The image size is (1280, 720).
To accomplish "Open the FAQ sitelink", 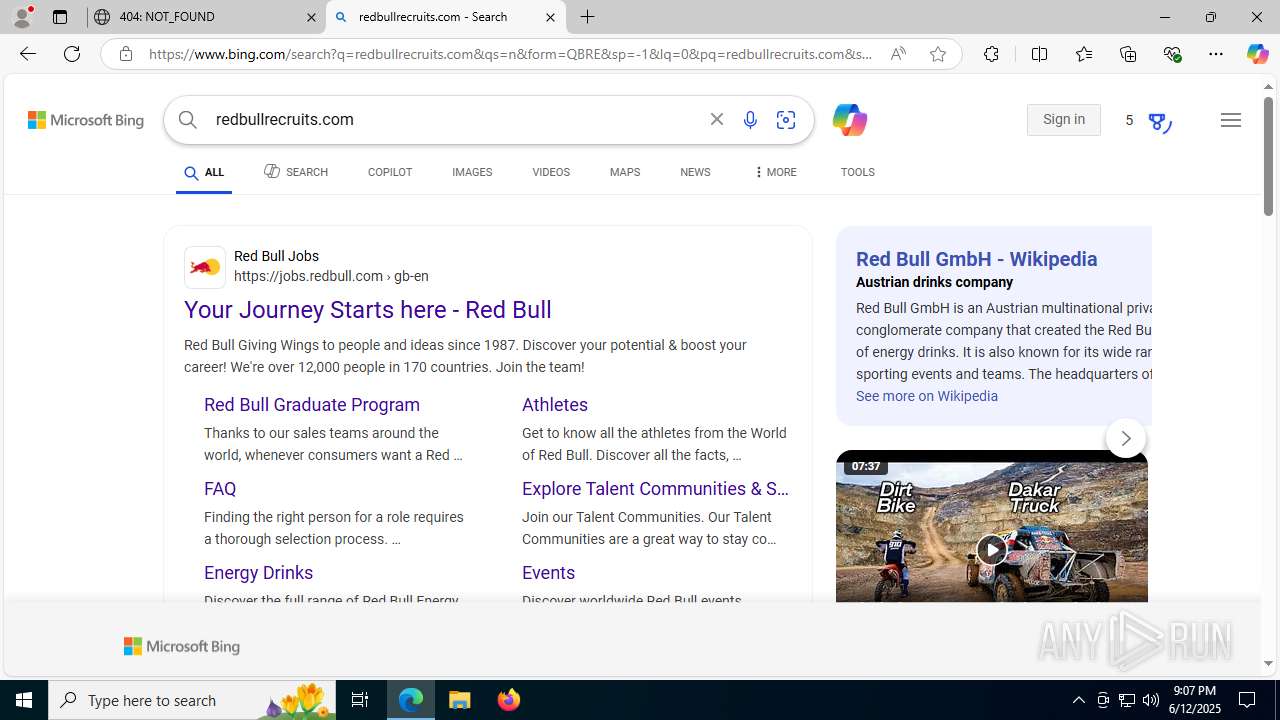I will coord(220,489).
